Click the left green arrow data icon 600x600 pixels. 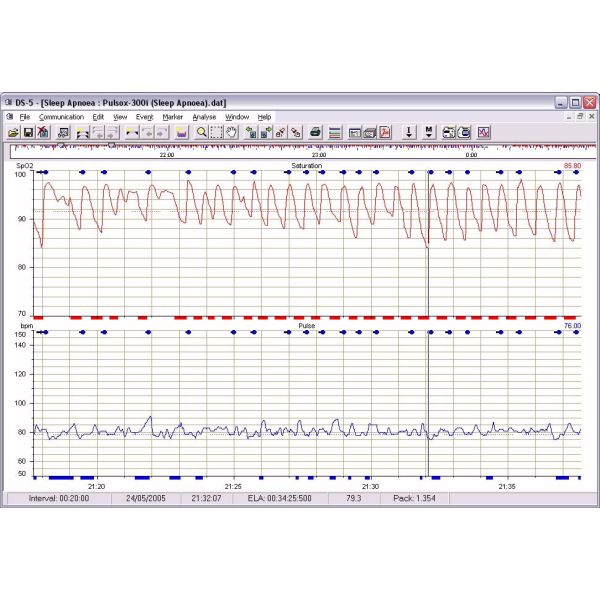[251, 133]
